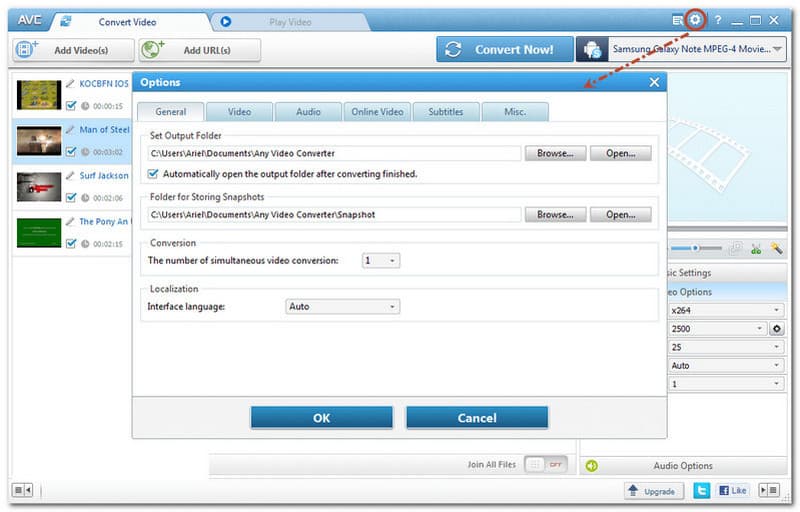The height and width of the screenshot is (512, 800).
Task: Click pencil edit icon beside The Pony An
Action: tap(70, 221)
